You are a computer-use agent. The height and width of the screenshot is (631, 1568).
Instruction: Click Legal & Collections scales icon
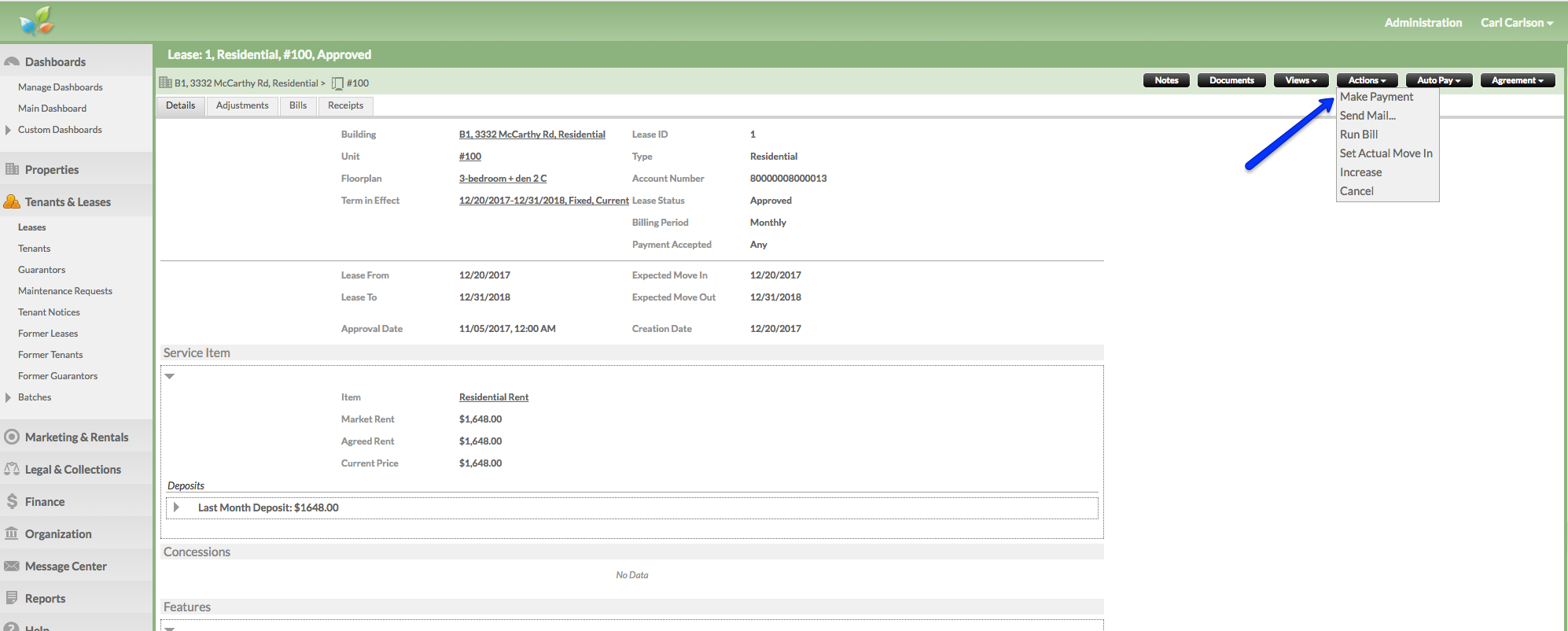tap(12, 469)
